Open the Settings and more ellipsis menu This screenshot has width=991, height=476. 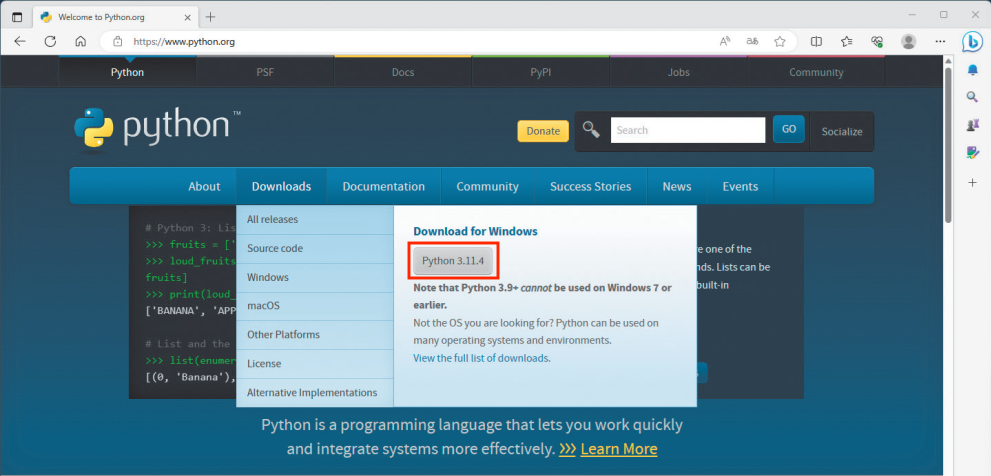click(x=940, y=42)
